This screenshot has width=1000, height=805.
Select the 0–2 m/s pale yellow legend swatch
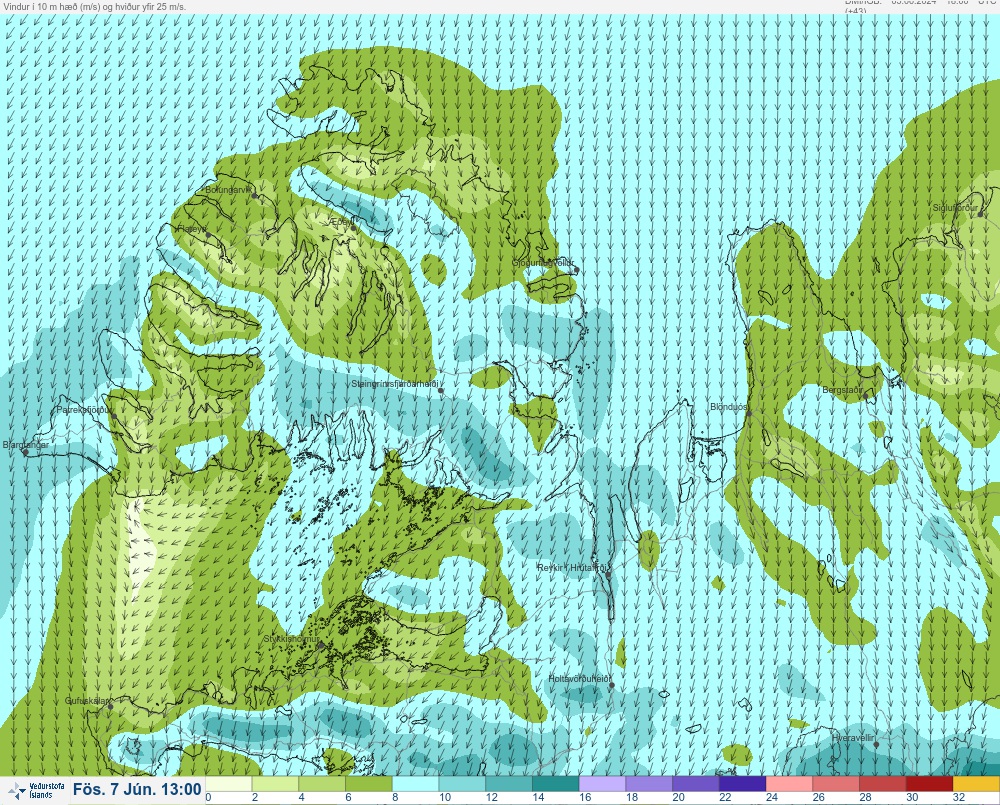pos(229,784)
